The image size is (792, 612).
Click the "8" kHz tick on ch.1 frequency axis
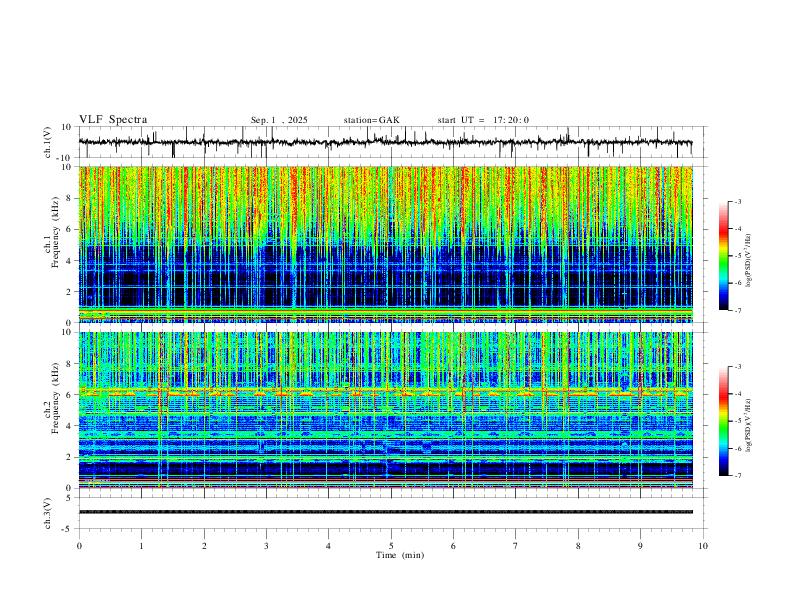tap(69, 198)
